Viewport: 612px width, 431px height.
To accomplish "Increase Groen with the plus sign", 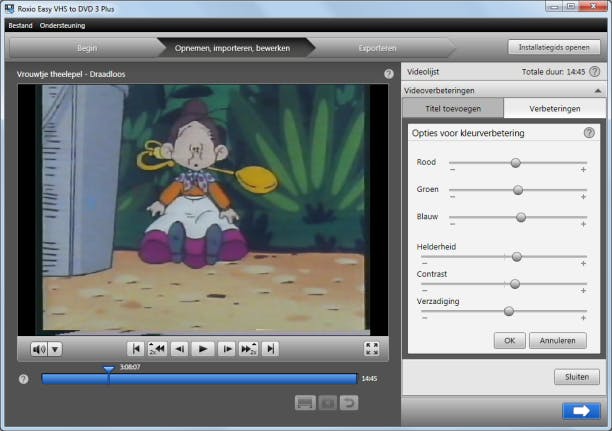I will [583, 197].
